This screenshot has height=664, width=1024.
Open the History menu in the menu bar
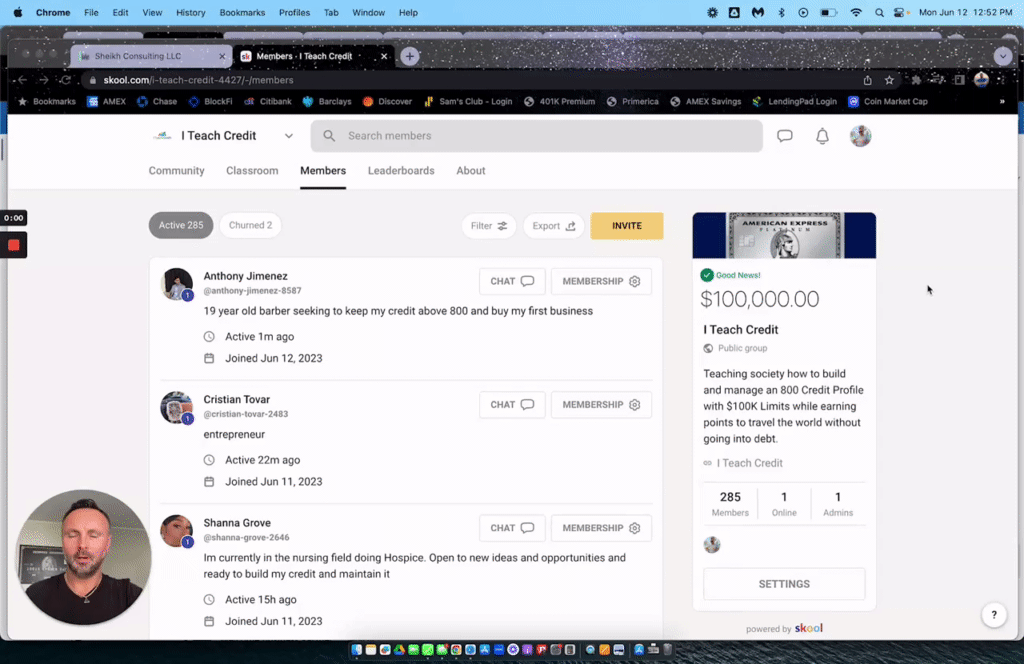[x=190, y=12]
